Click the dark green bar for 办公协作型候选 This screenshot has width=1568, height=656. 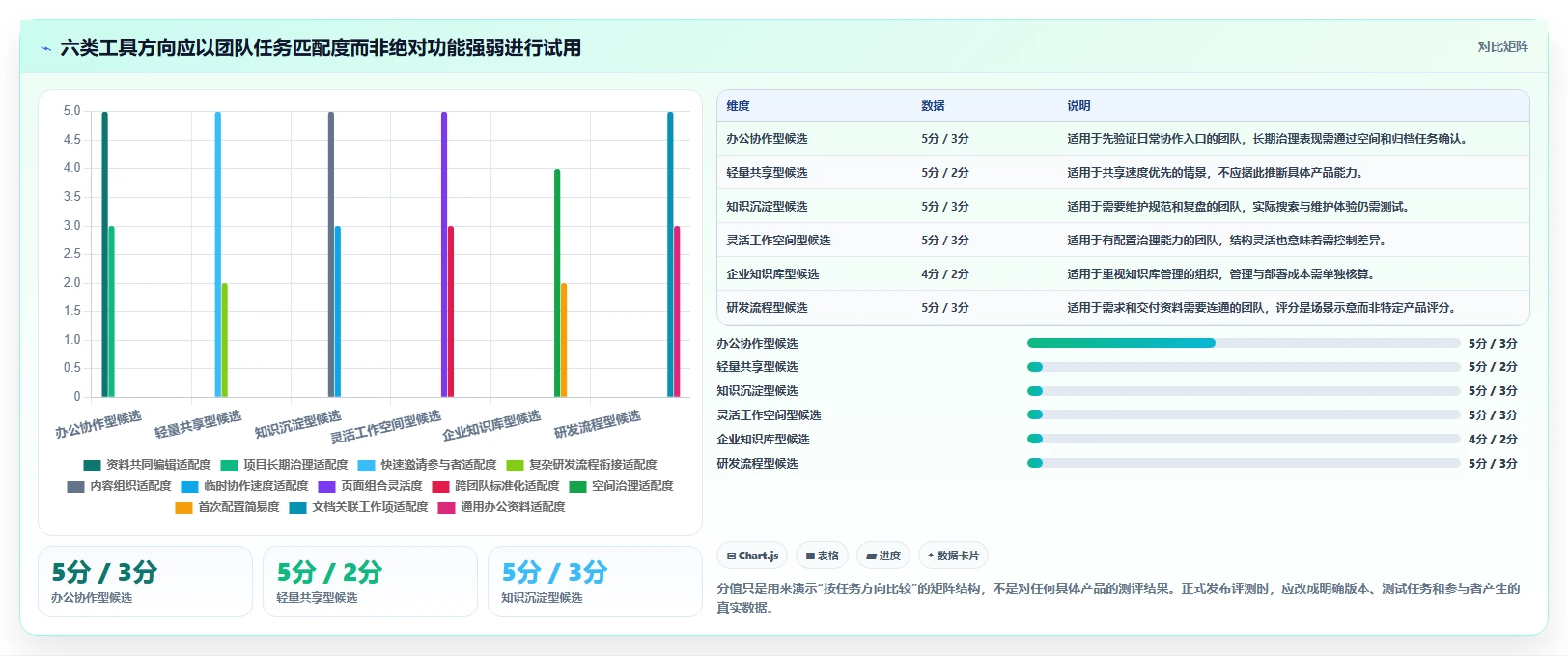click(x=104, y=254)
